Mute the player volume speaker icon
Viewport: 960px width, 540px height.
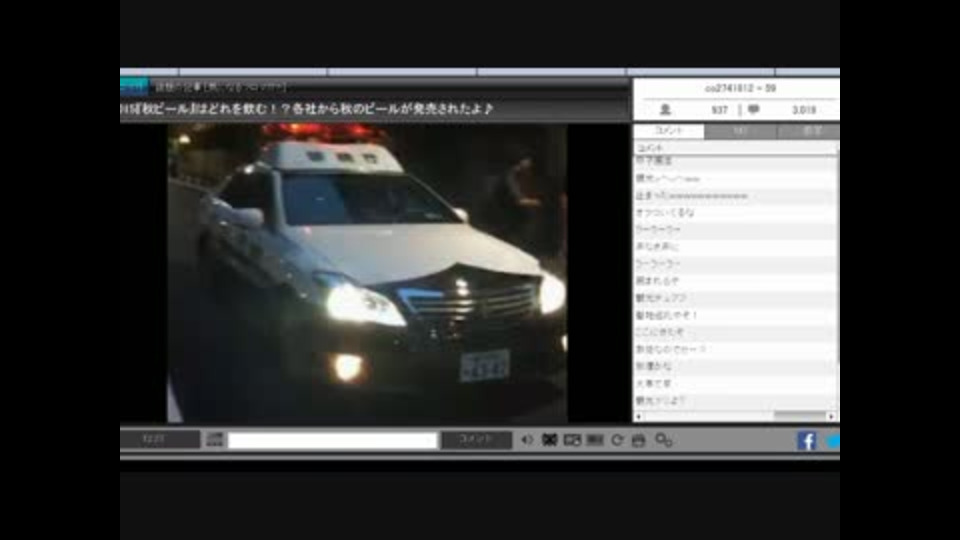pyautogui.click(x=527, y=440)
